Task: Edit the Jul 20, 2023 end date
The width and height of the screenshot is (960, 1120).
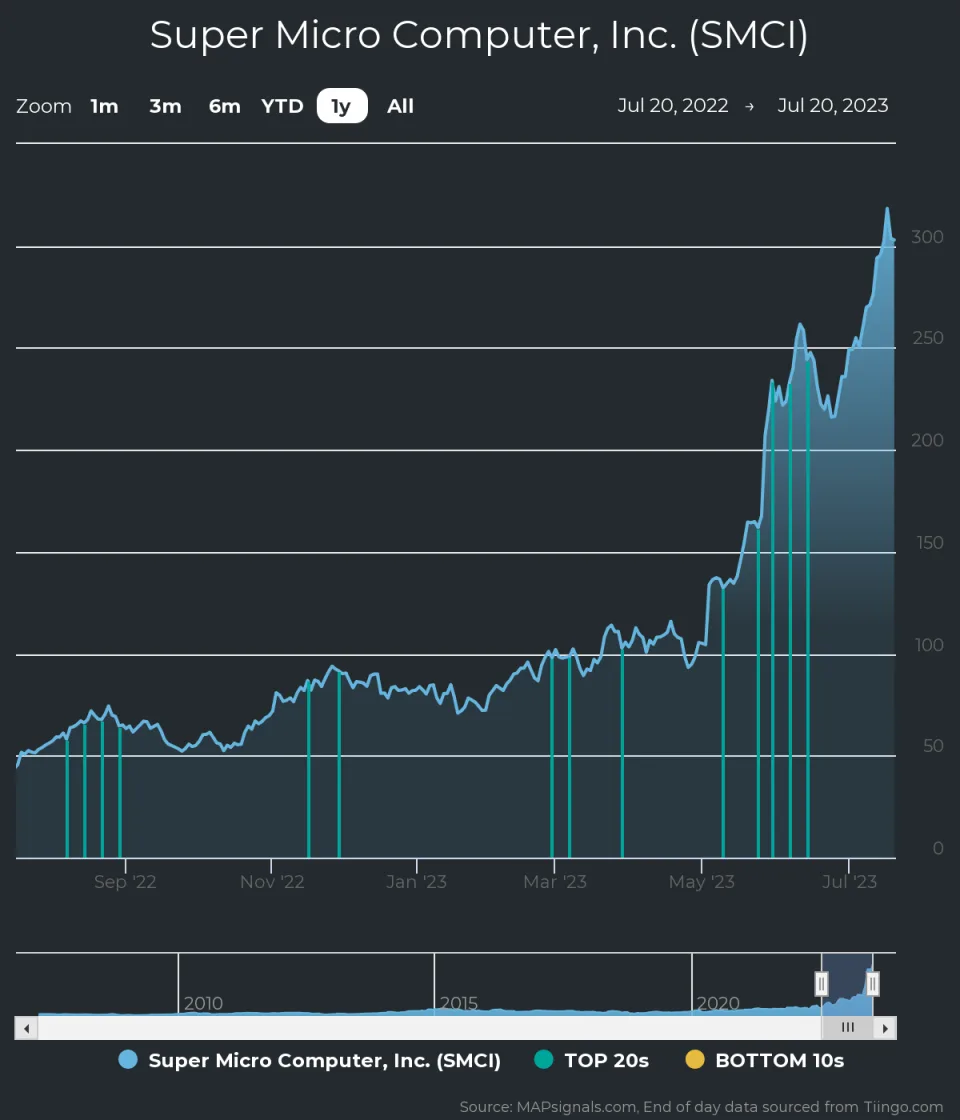Action: (833, 106)
